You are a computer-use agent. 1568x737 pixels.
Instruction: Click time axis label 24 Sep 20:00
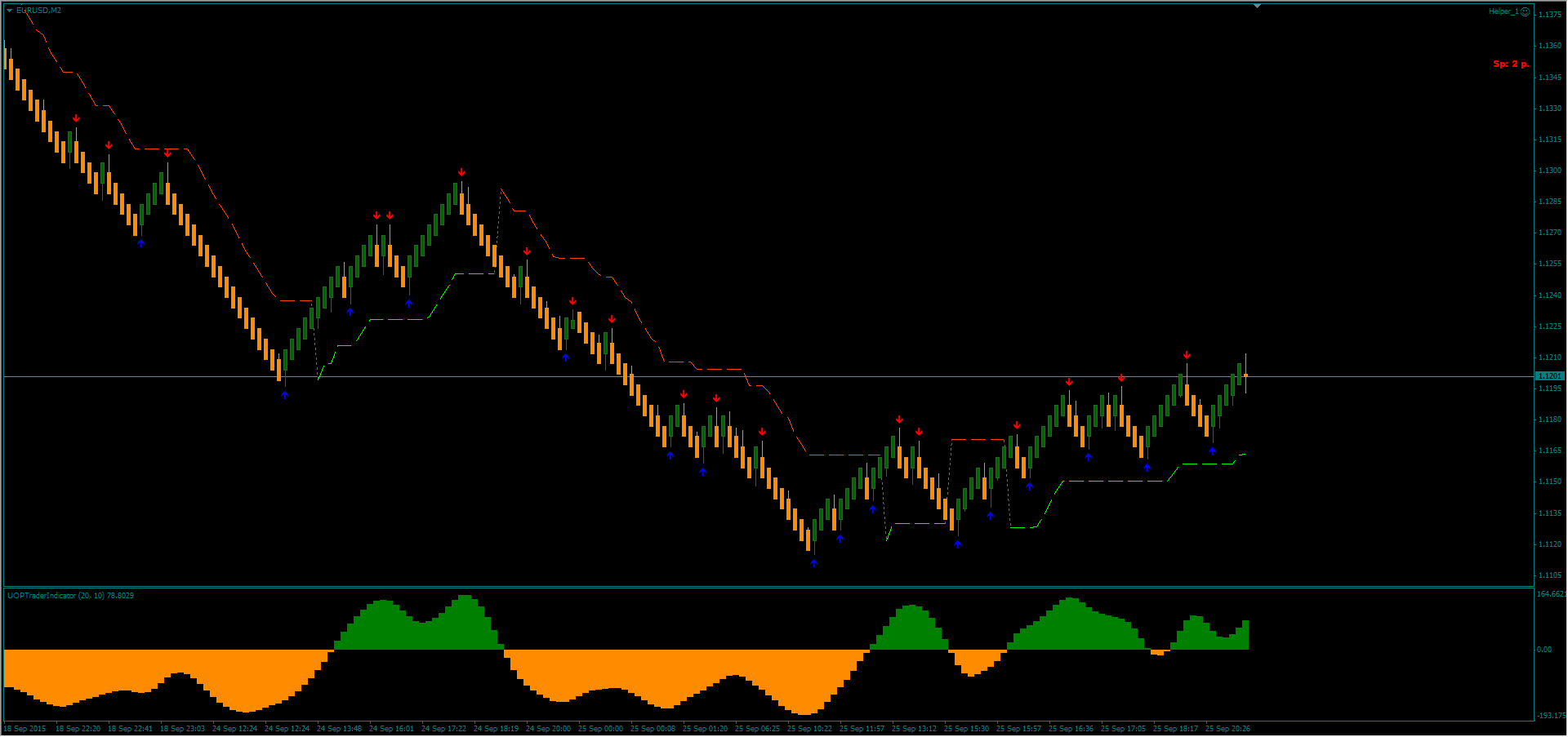(548, 729)
